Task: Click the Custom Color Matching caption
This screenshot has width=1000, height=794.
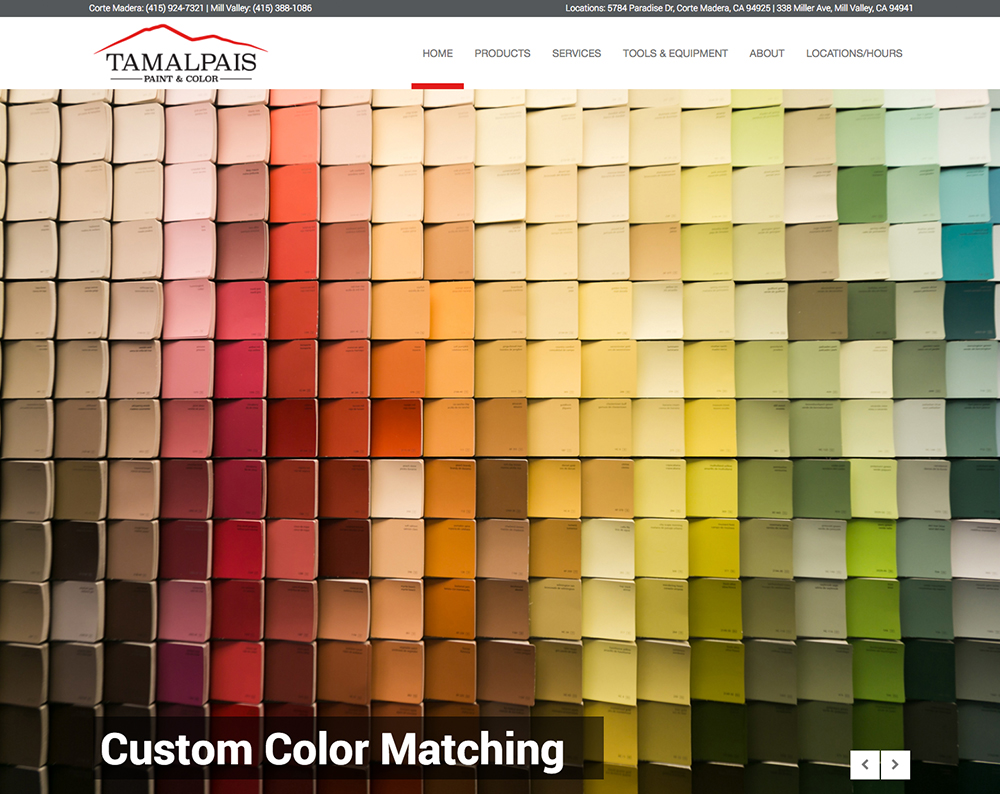Action: pyautogui.click(x=332, y=749)
